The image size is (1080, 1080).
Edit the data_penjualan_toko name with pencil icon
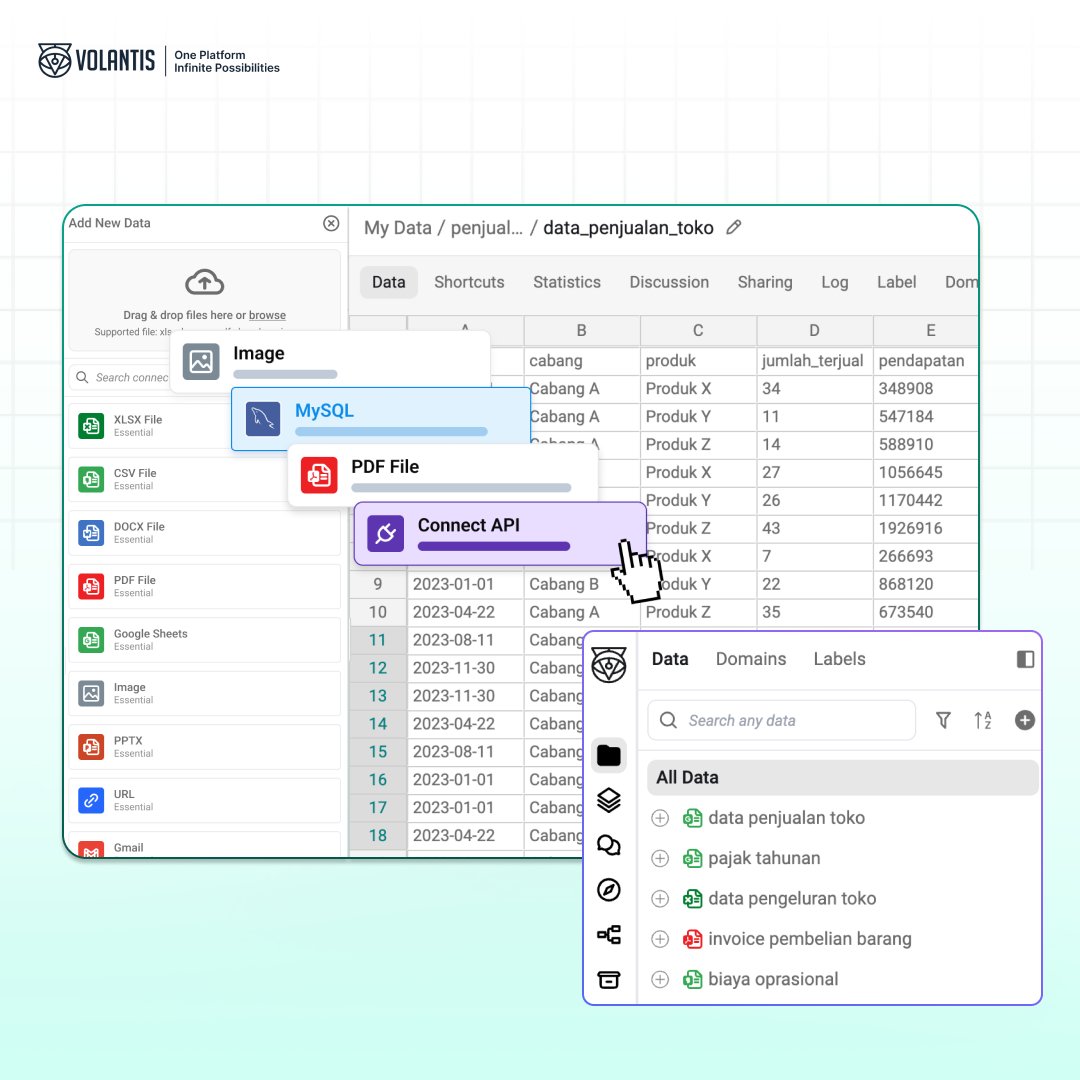734,227
